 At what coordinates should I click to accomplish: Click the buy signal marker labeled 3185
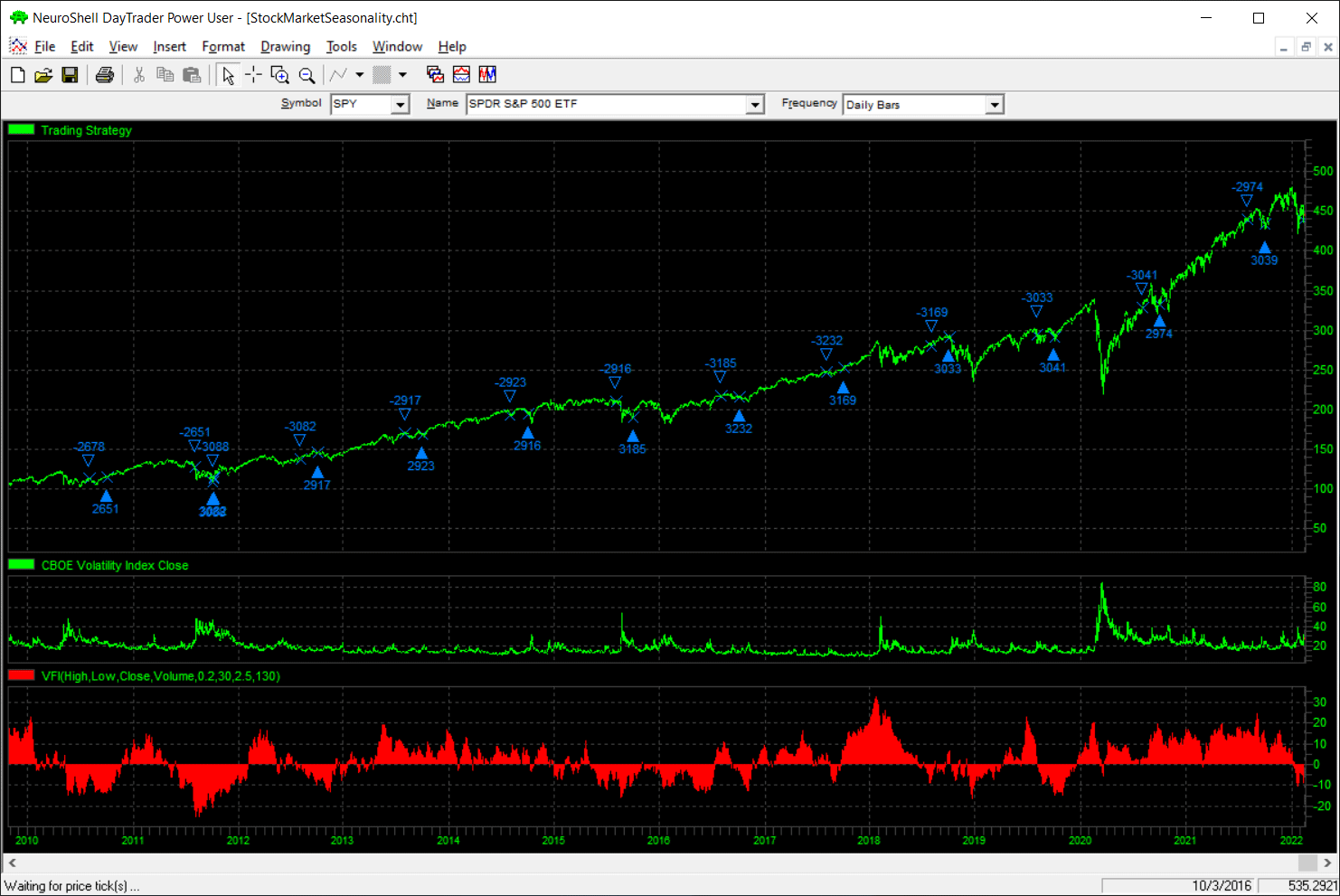[x=633, y=436]
